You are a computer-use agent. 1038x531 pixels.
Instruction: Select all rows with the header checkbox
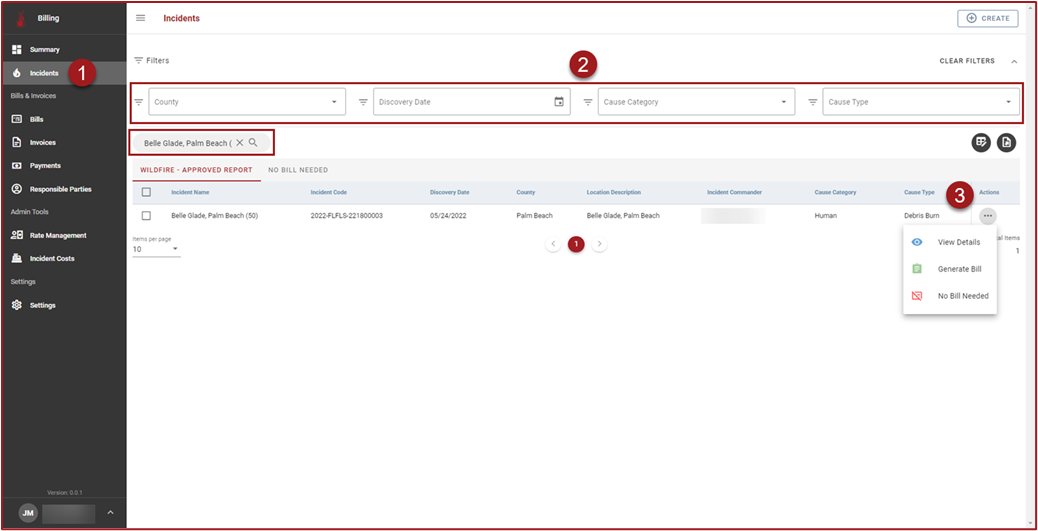point(146,192)
